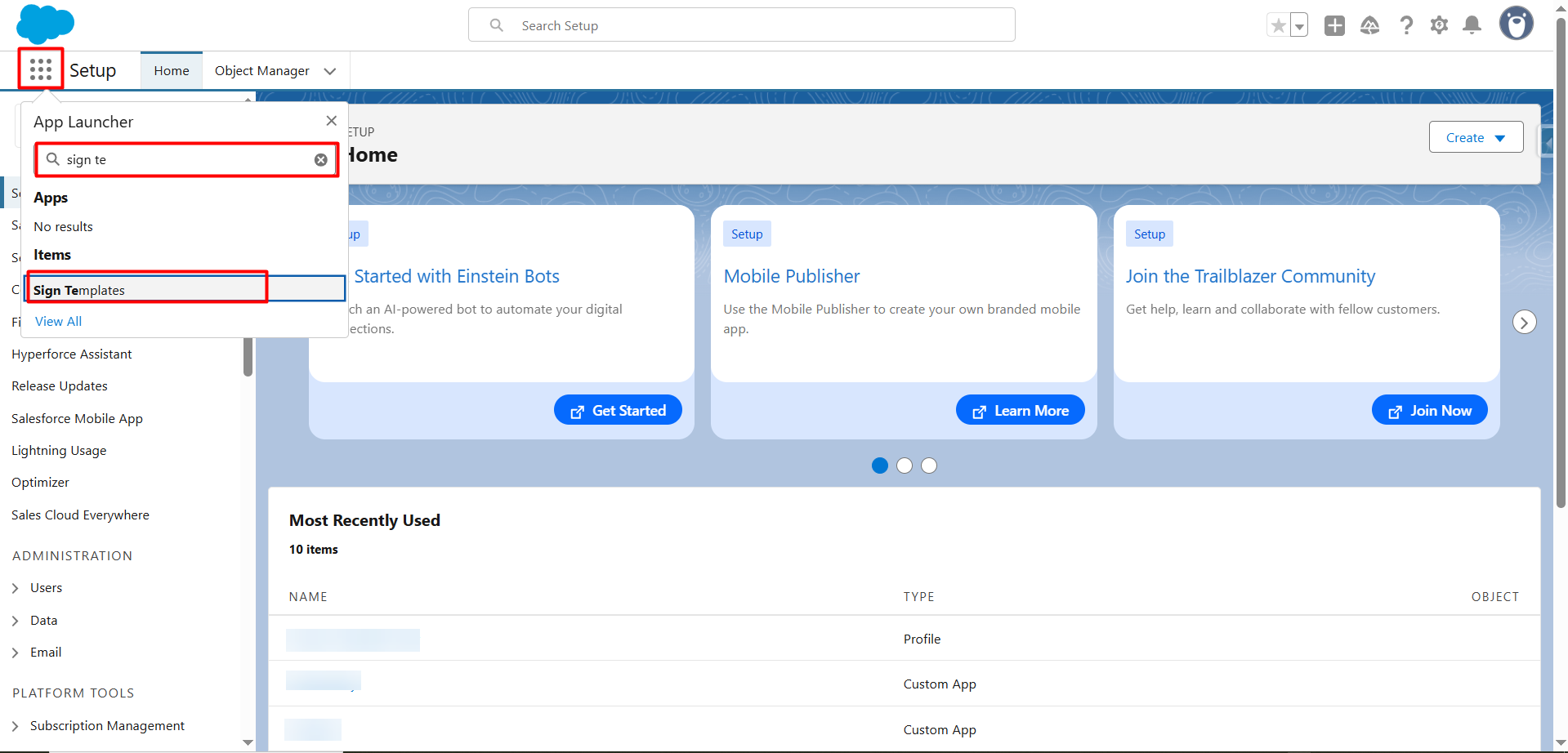The height and width of the screenshot is (753, 1568).
Task: Click the App Launcher search box
Action: click(187, 160)
